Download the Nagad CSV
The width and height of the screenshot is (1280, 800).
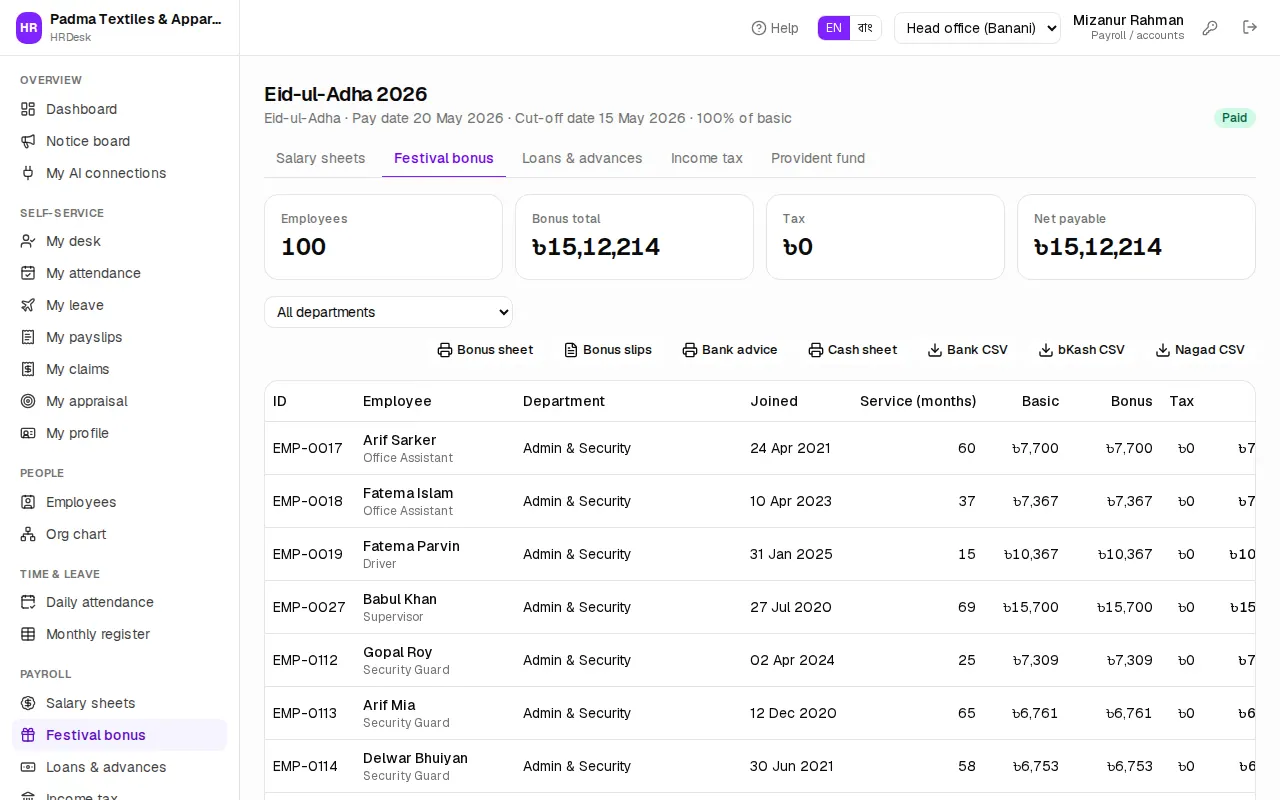coord(1200,350)
